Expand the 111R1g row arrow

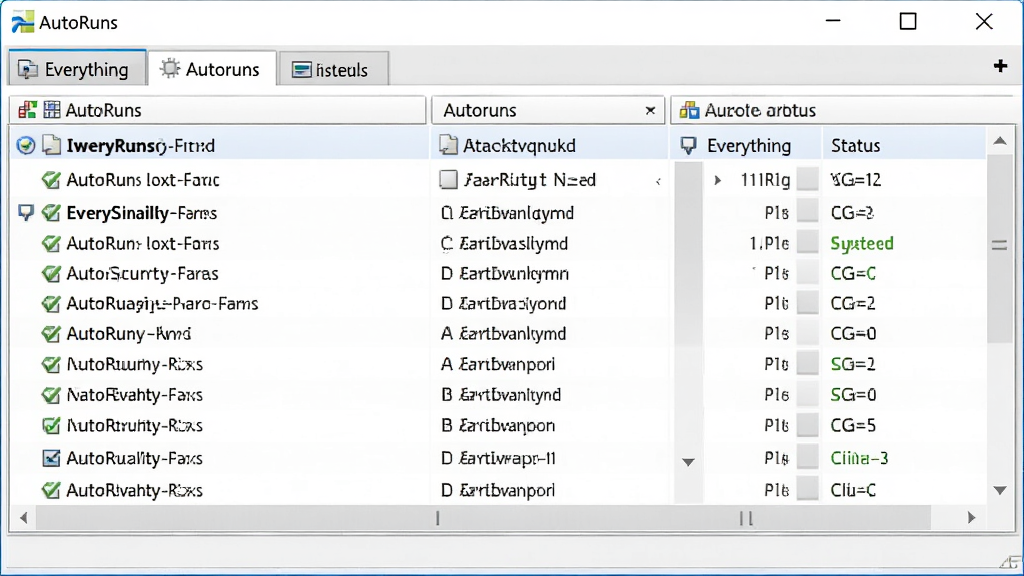pyautogui.click(x=717, y=180)
